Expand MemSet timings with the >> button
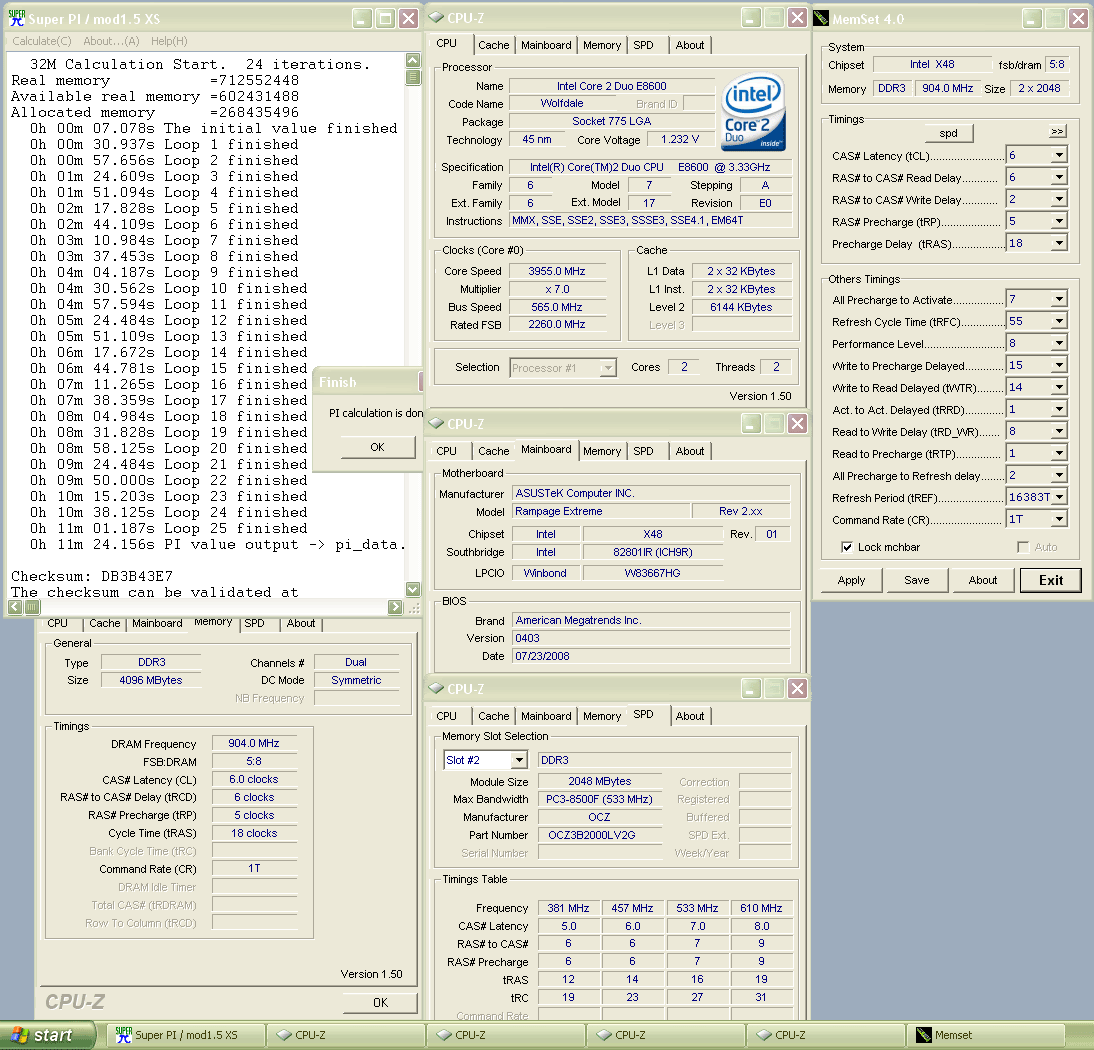1094x1050 pixels. [x=1058, y=132]
